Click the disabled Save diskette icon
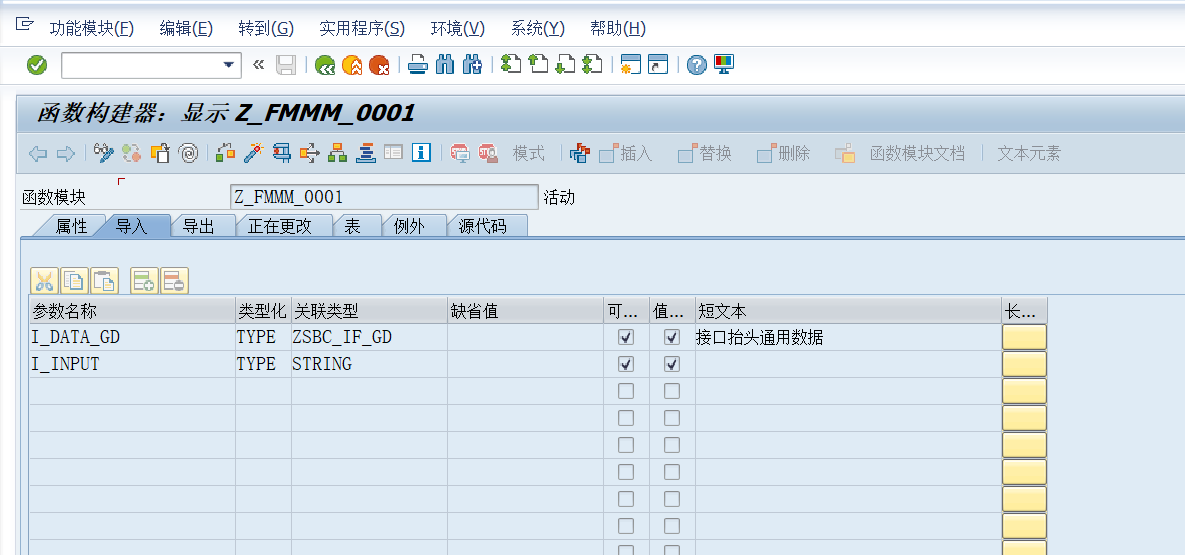 (x=286, y=66)
